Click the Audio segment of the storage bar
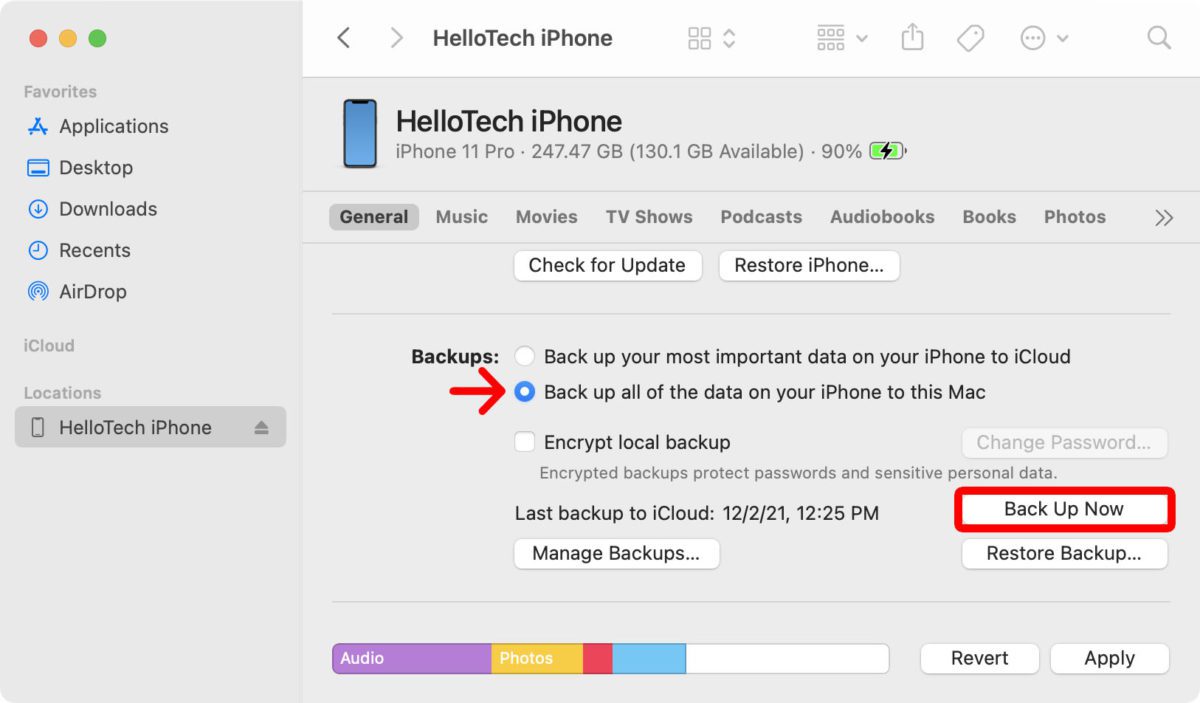The height and width of the screenshot is (703, 1200). tap(410, 658)
